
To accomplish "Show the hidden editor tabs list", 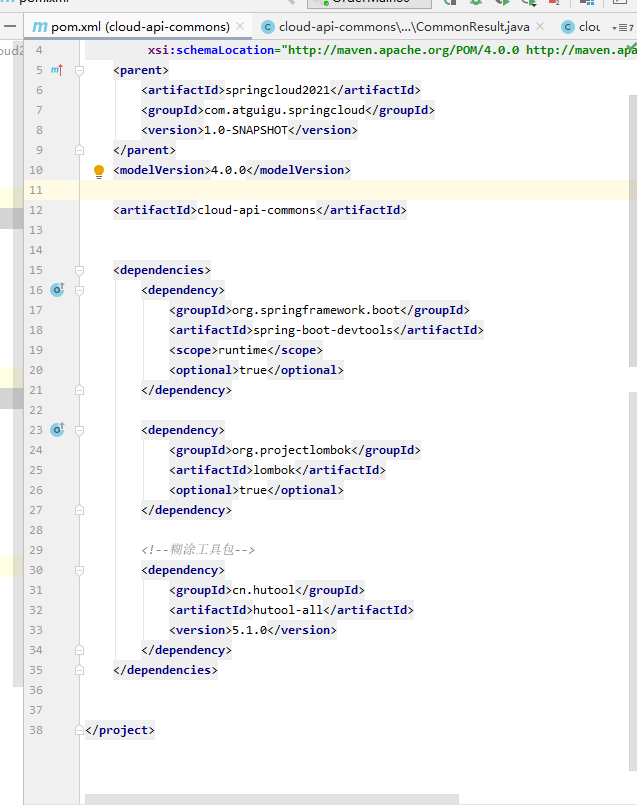I will pos(622,28).
